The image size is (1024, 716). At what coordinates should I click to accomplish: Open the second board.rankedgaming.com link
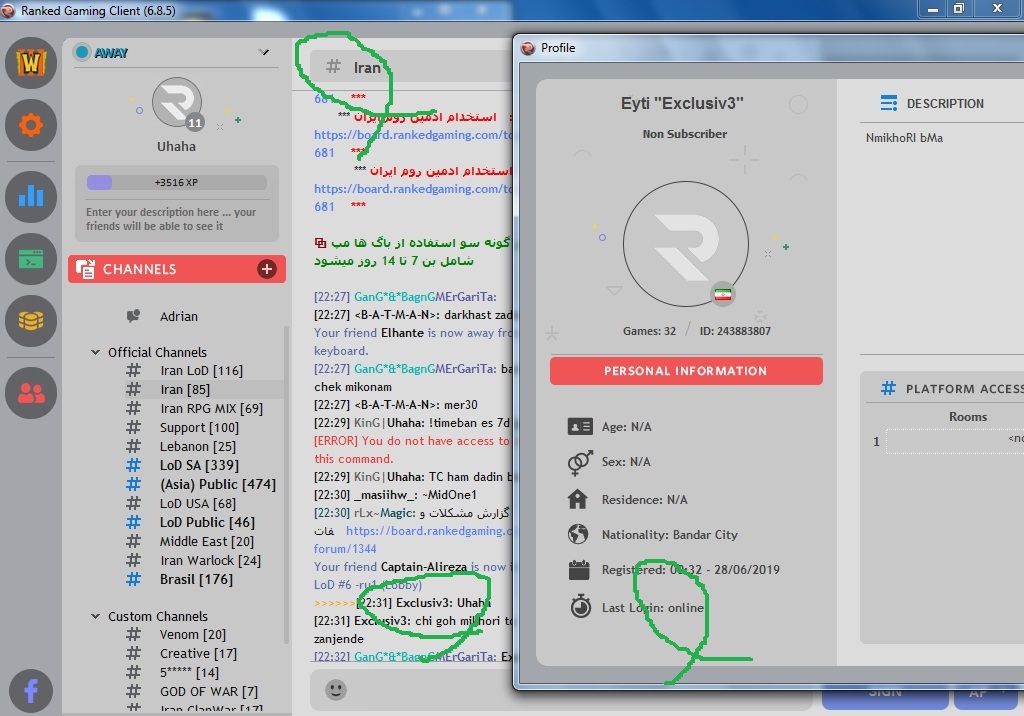click(x=413, y=189)
